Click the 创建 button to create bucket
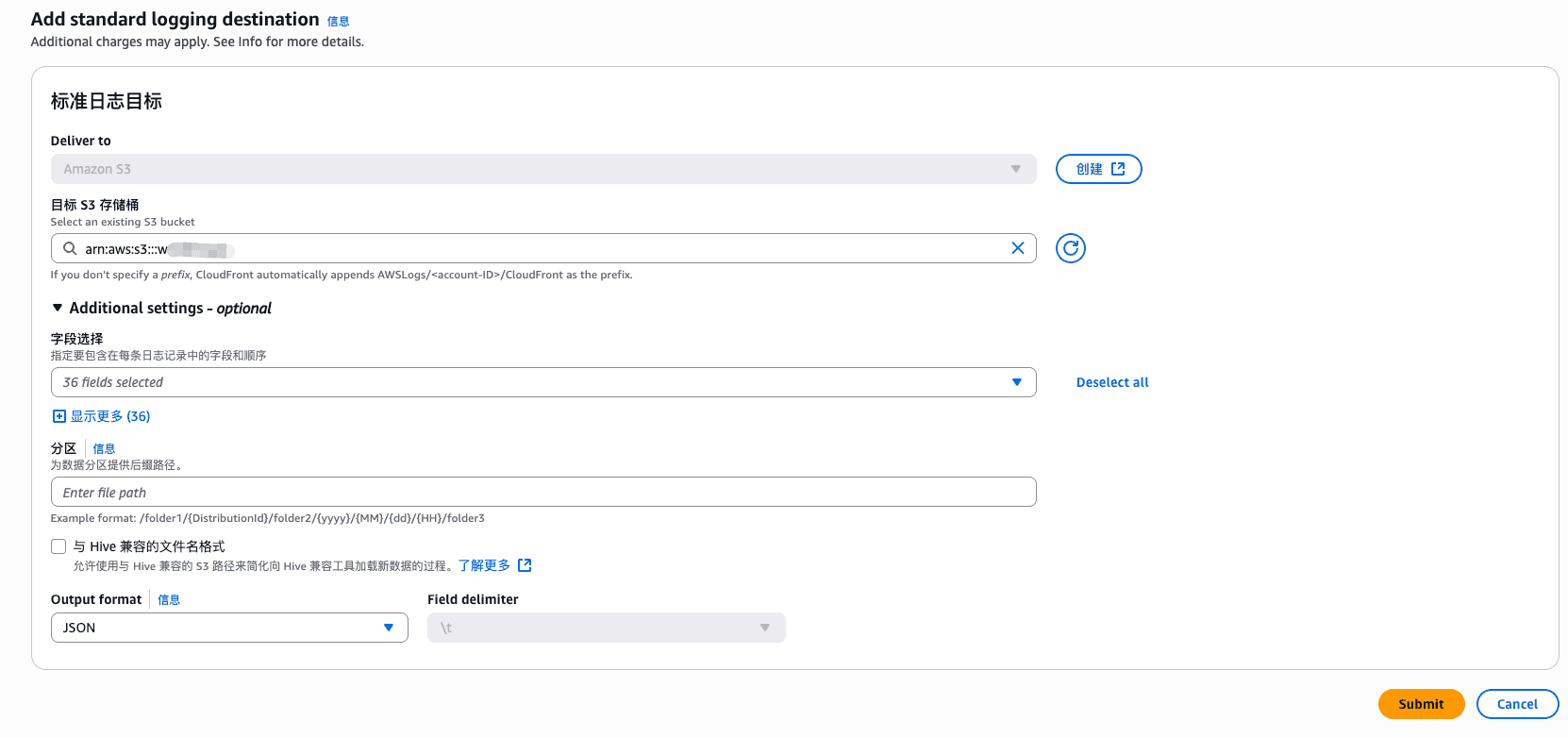 (x=1098, y=169)
